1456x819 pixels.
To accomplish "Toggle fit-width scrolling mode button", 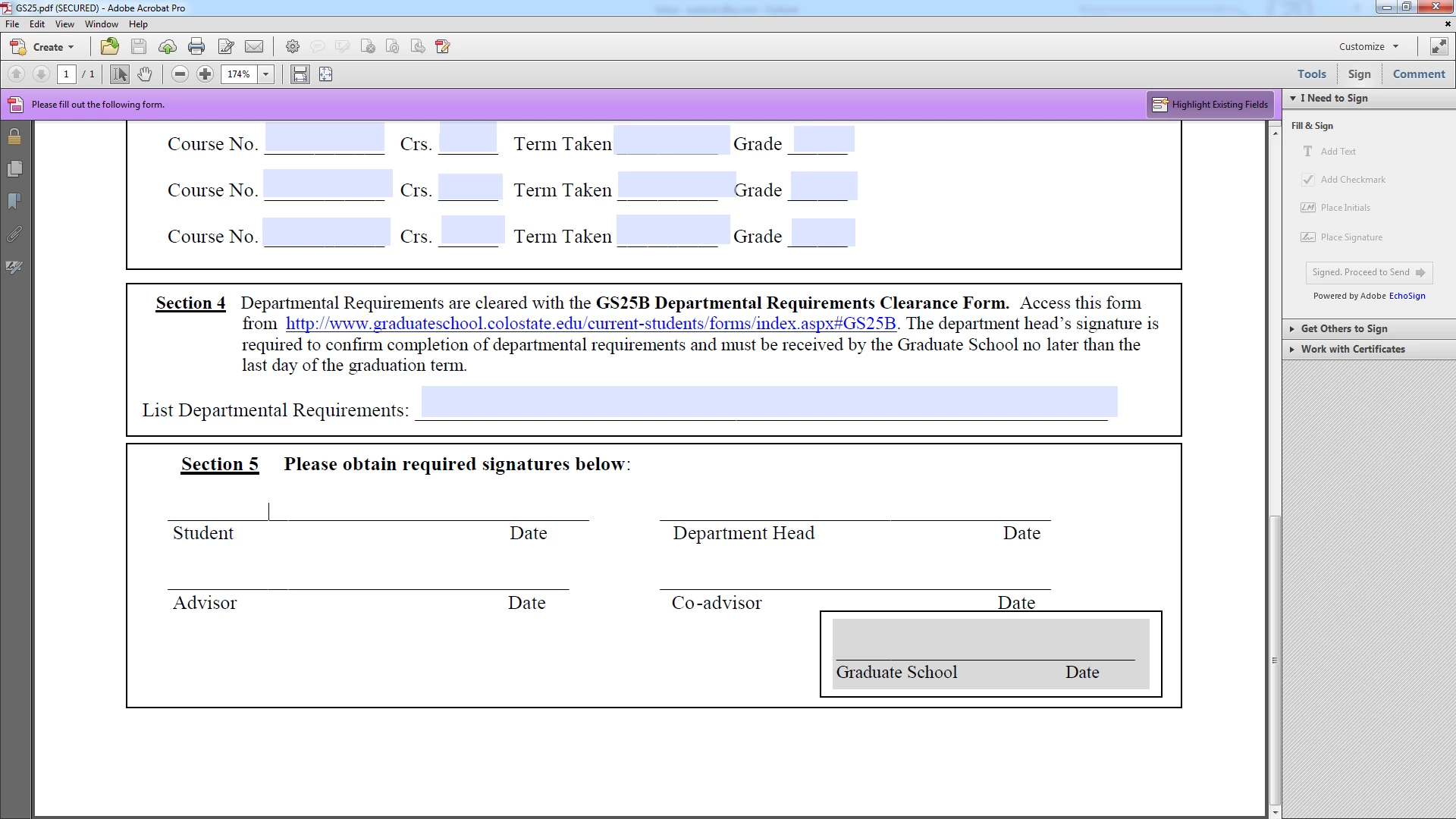I will 300,74.
